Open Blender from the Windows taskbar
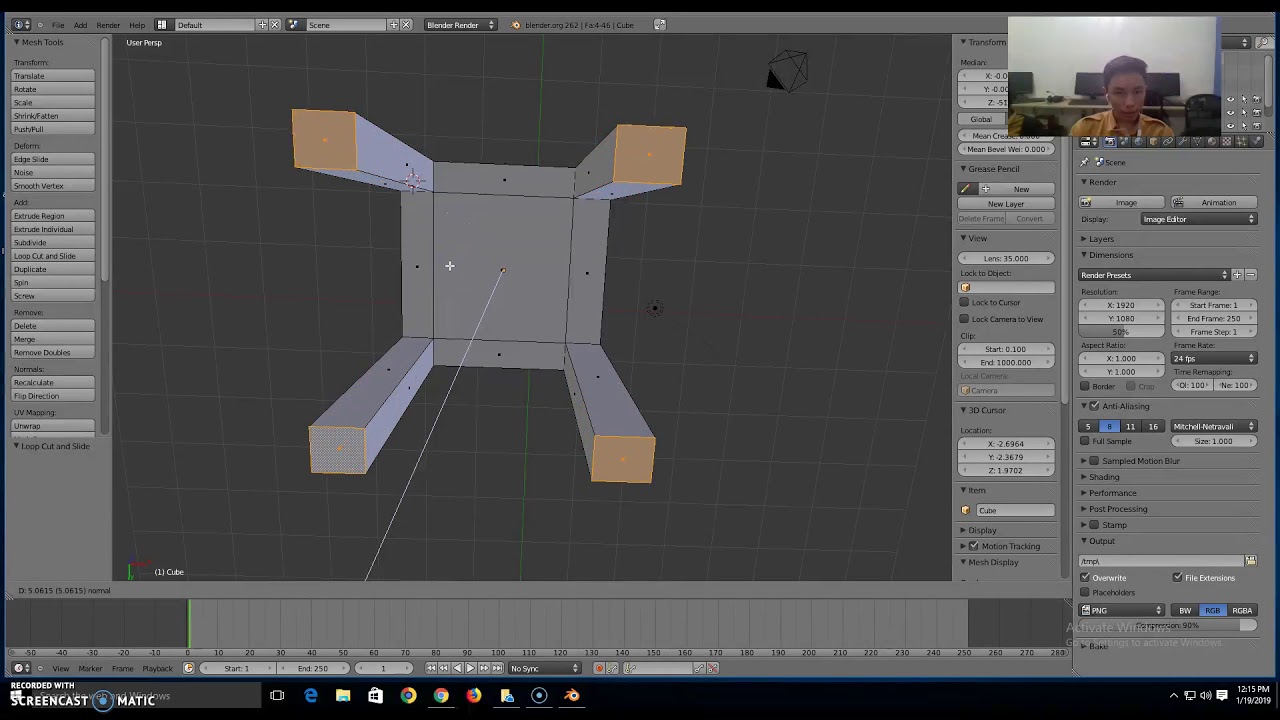The width and height of the screenshot is (1280, 720). [571, 696]
